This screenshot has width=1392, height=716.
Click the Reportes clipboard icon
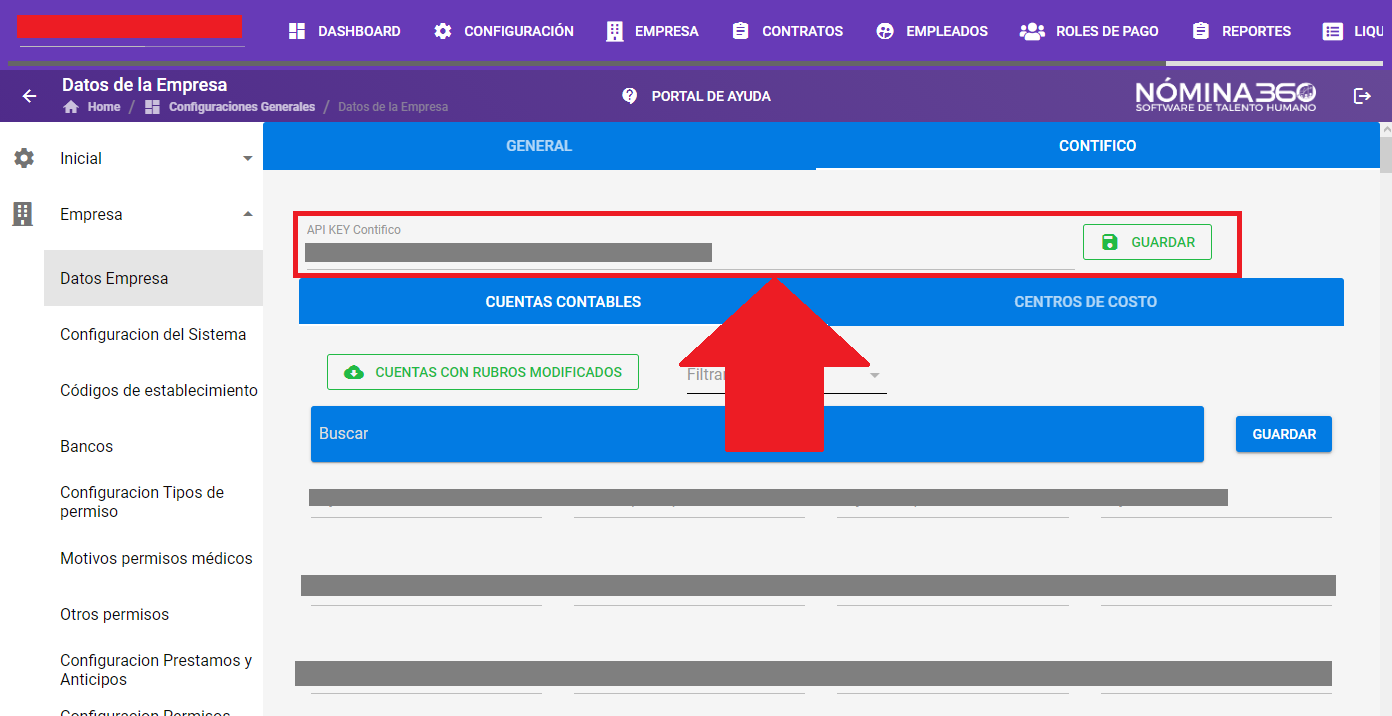[1201, 31]
